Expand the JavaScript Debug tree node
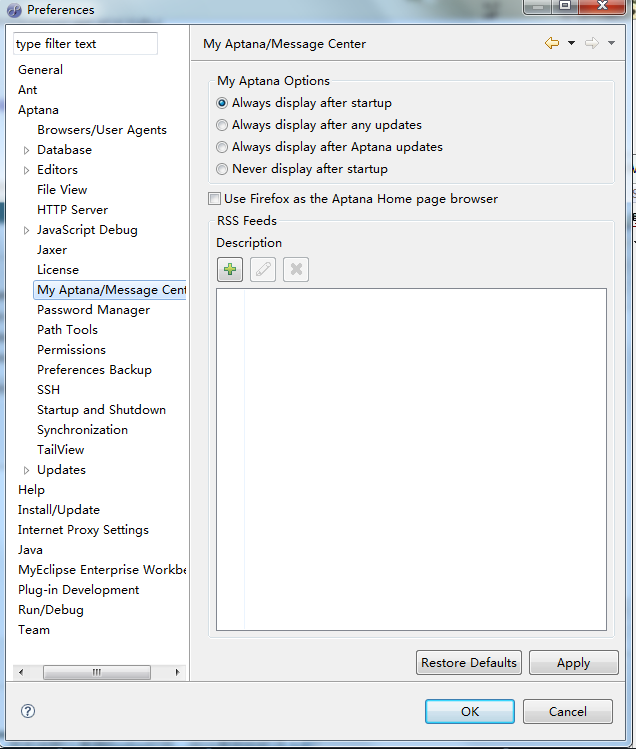 pos(26,231)
